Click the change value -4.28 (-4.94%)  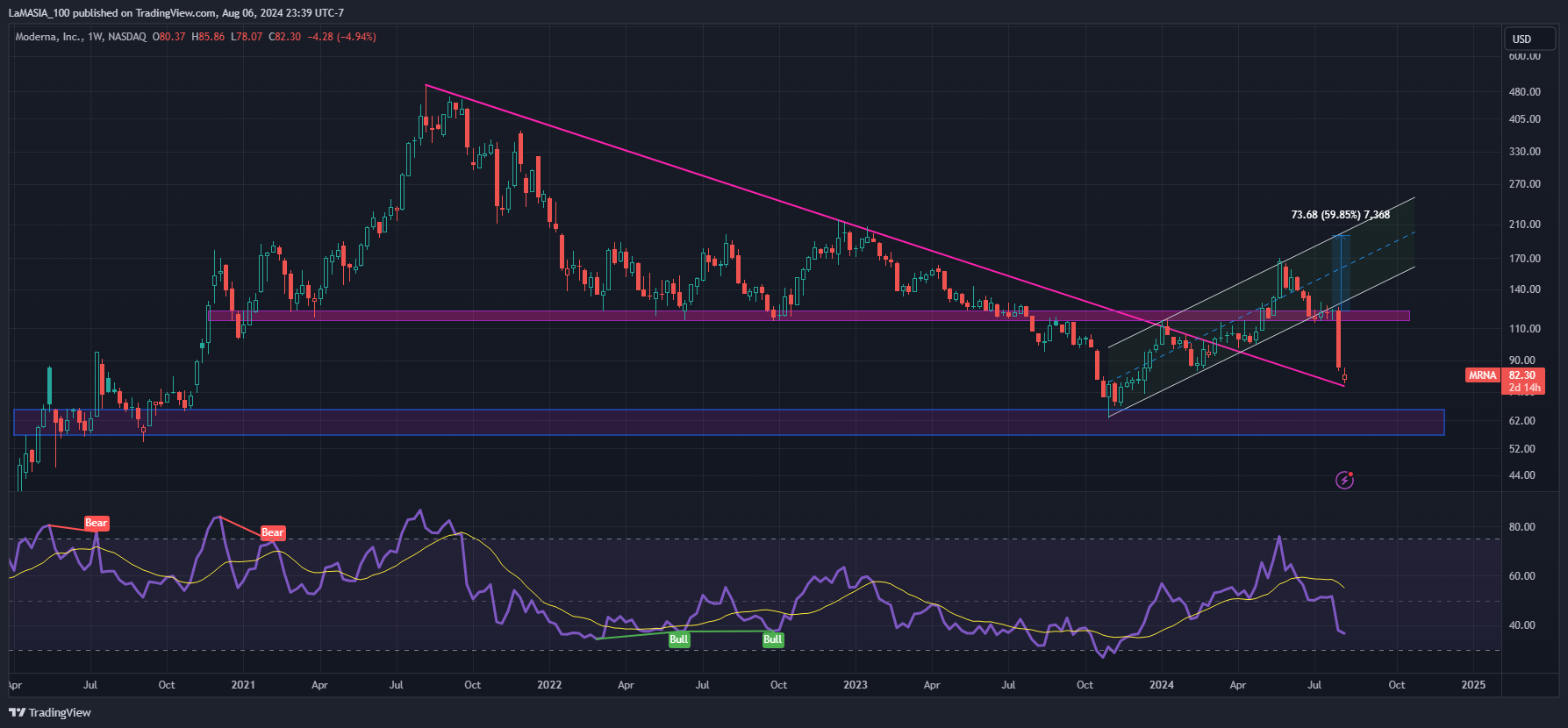(341, 37)
